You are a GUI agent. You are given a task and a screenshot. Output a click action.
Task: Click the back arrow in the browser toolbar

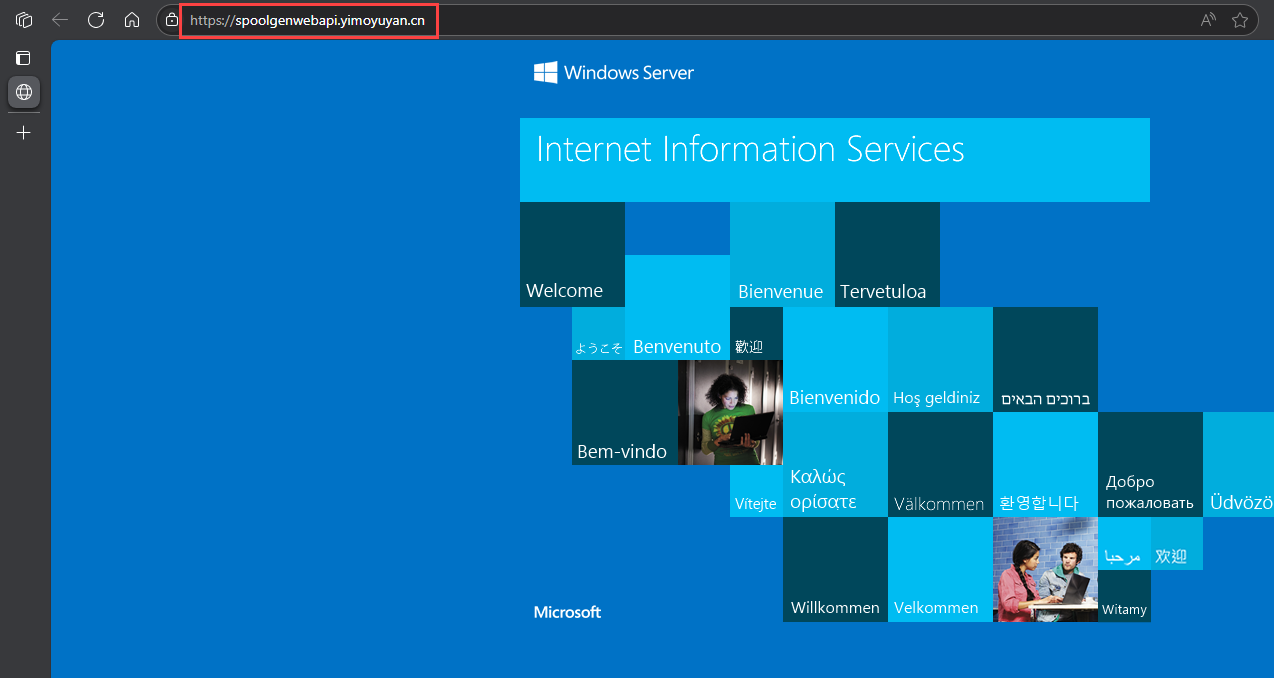pyautogui.click(x=60, y=20)
